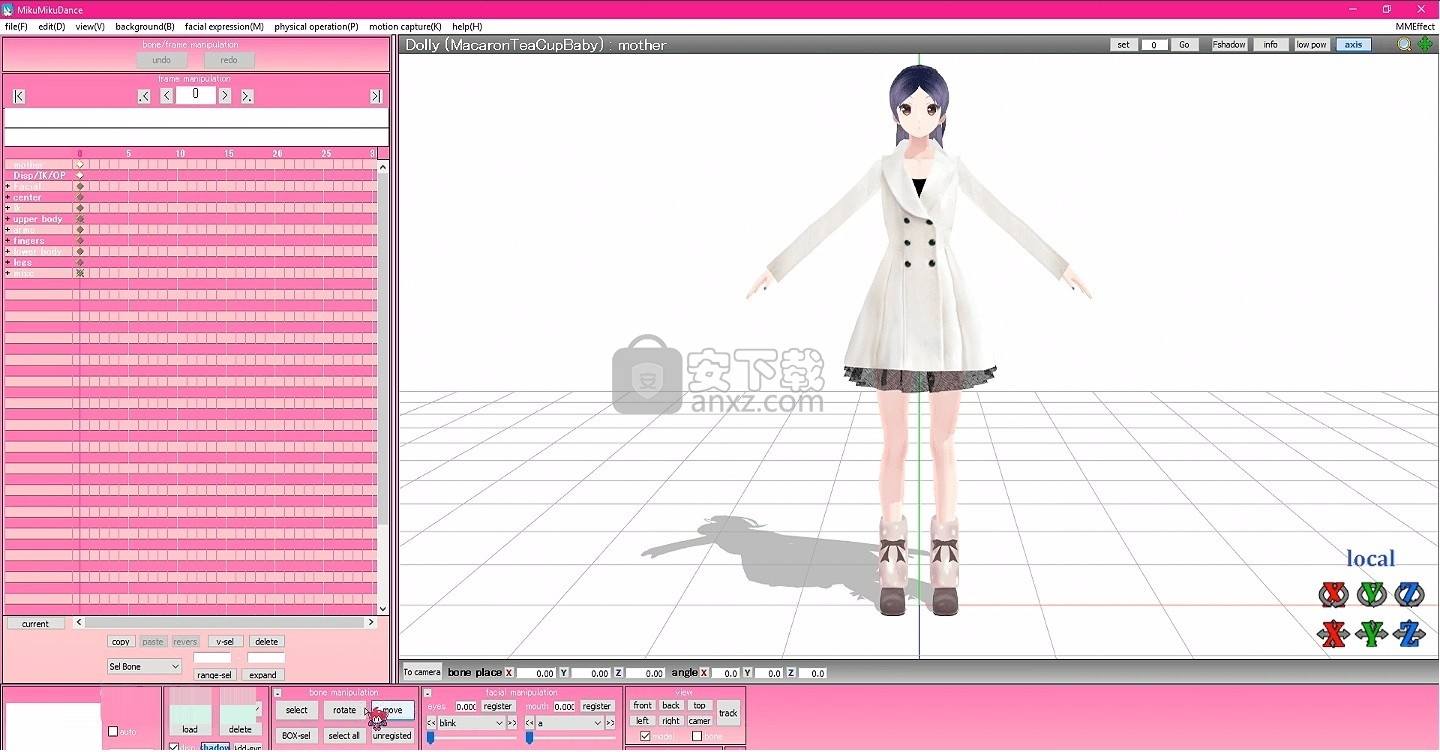Click the To camera button
The image size is (1440, 752).
click(x=422, y=672)
